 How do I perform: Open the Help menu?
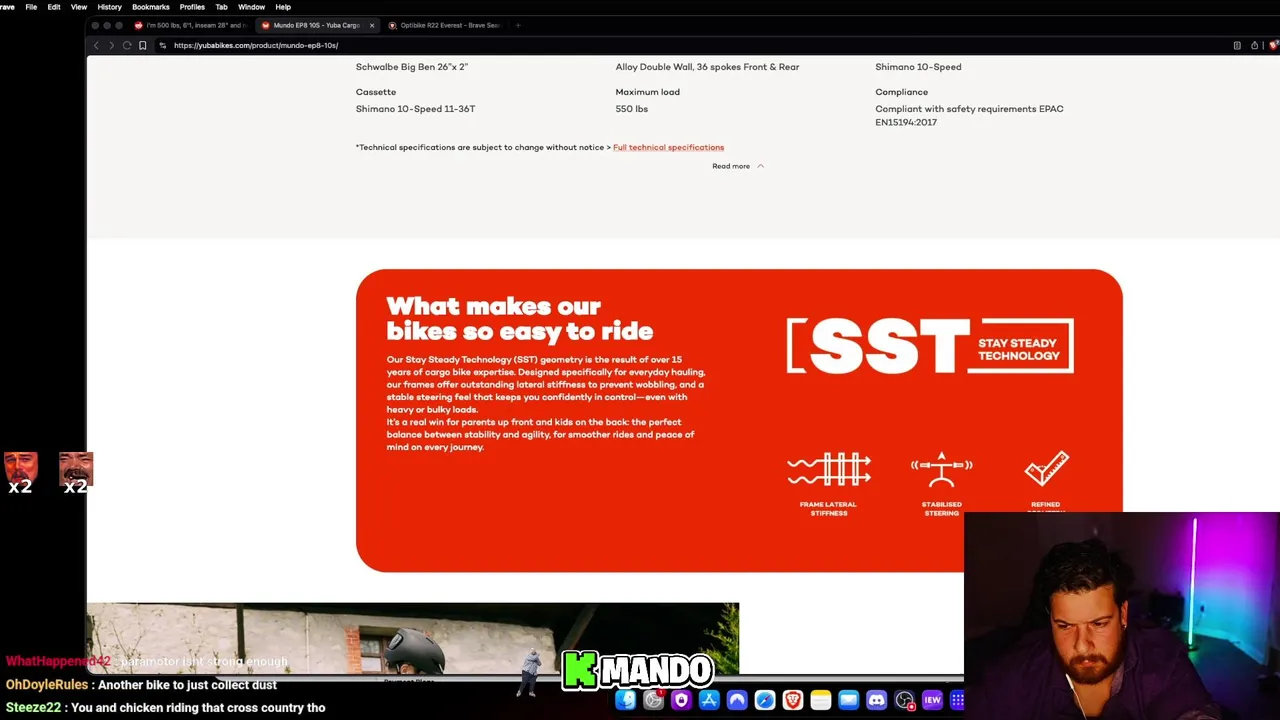pyautogui.click(x=283, y=7)
